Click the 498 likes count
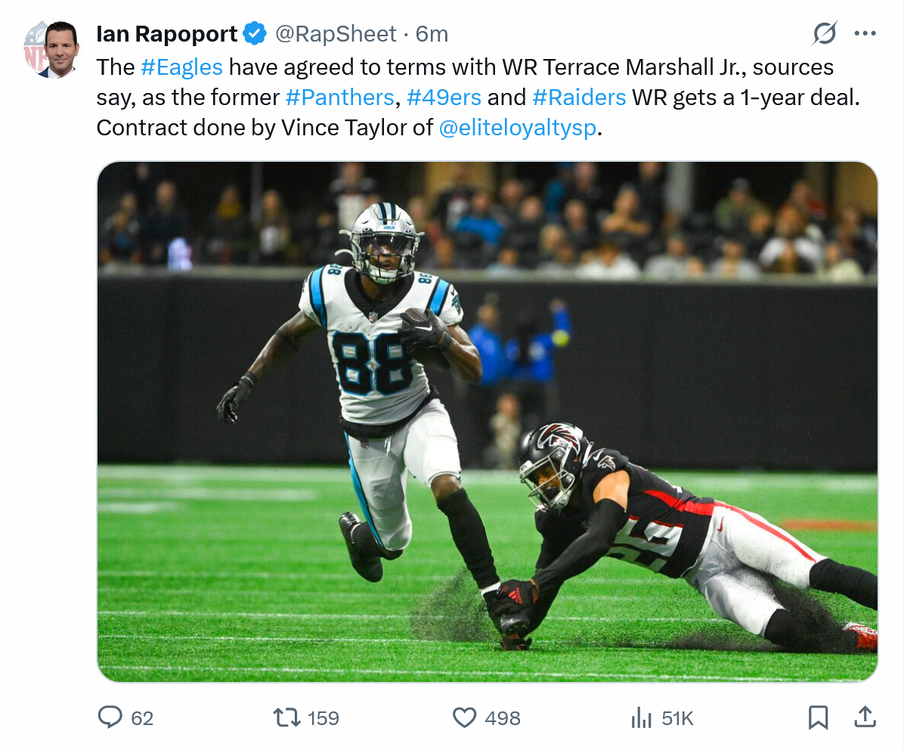Image resolution: width=904 pixels, height=750 pixels. click(502, 718)
